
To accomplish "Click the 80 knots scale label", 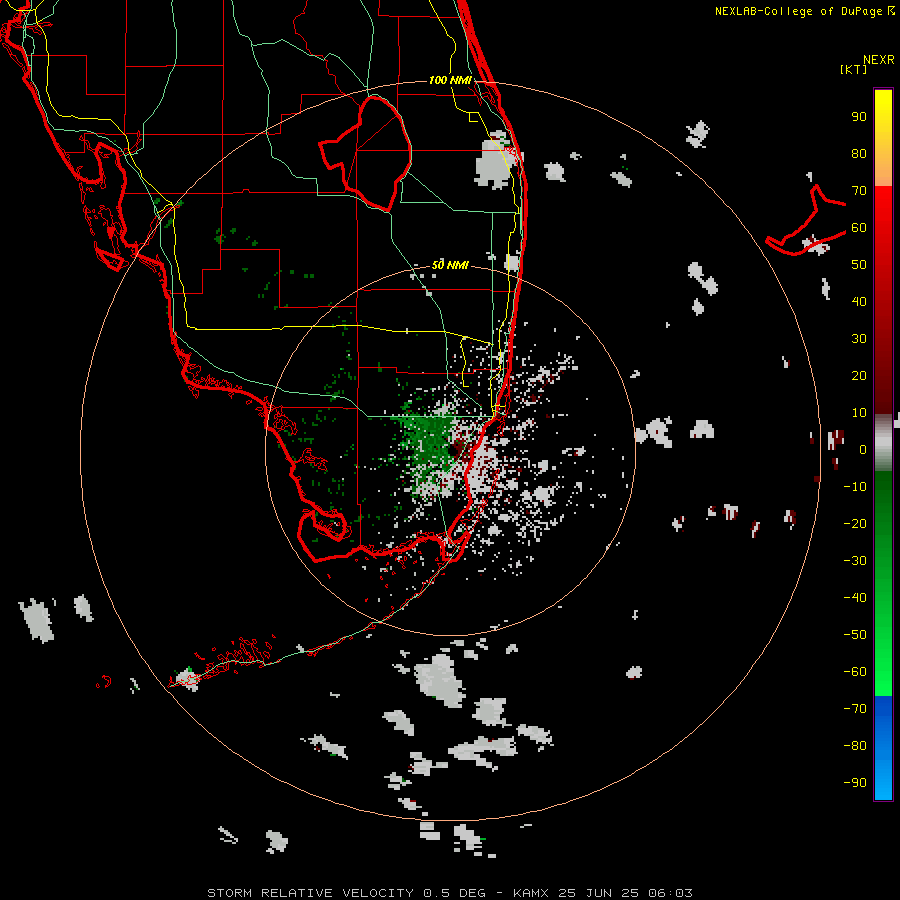I will coord(859,153).
